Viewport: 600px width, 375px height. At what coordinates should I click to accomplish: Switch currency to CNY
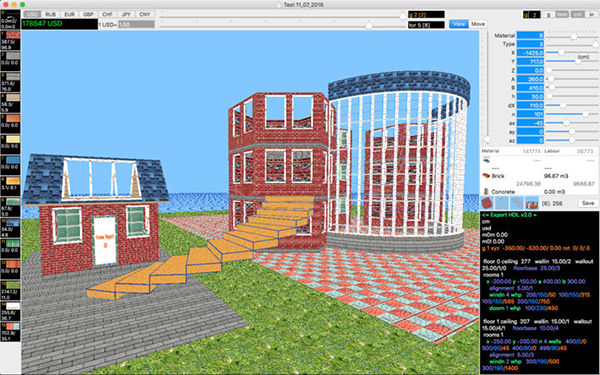[145, 14]
